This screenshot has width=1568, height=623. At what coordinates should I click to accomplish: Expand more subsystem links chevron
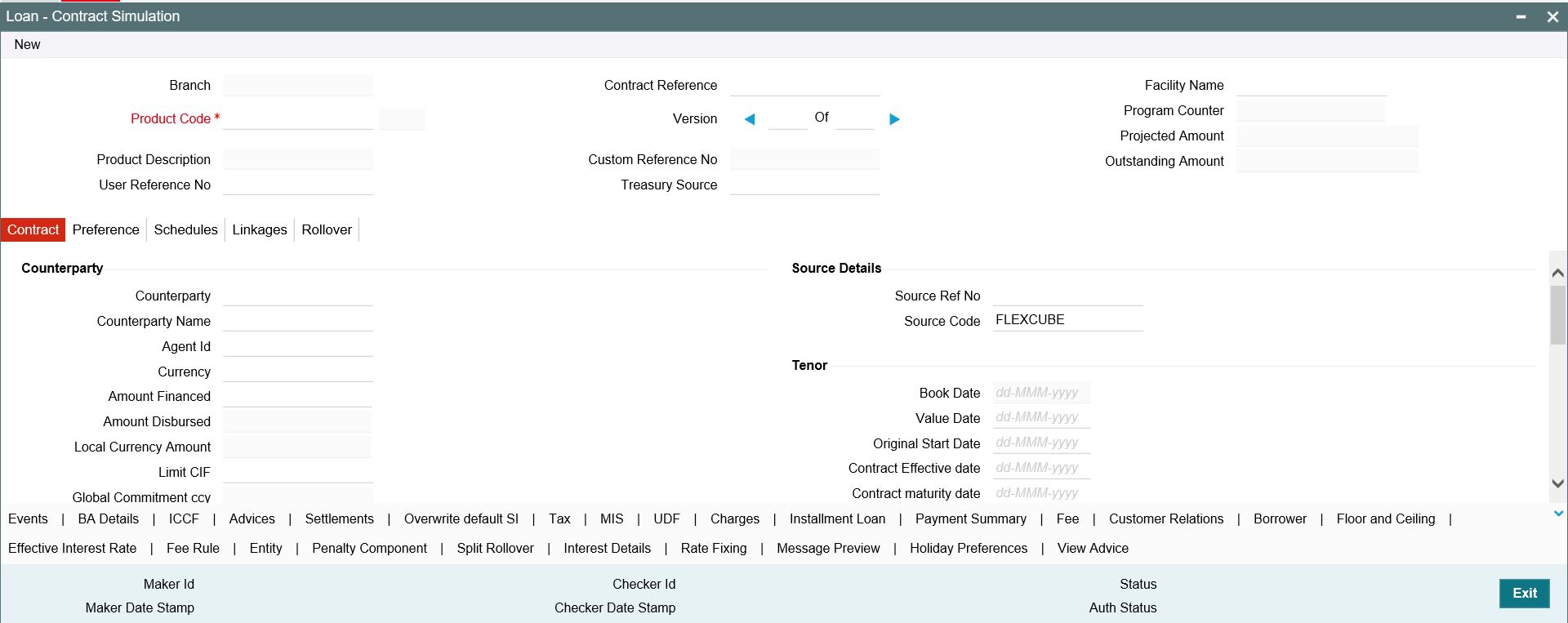(1558, 514)
